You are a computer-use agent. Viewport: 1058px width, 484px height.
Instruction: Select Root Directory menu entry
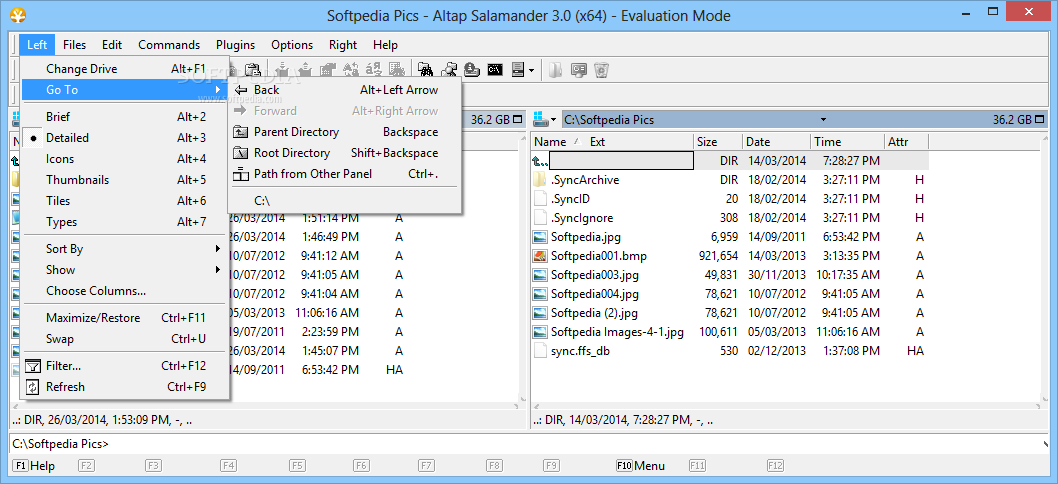coord(345,153)
